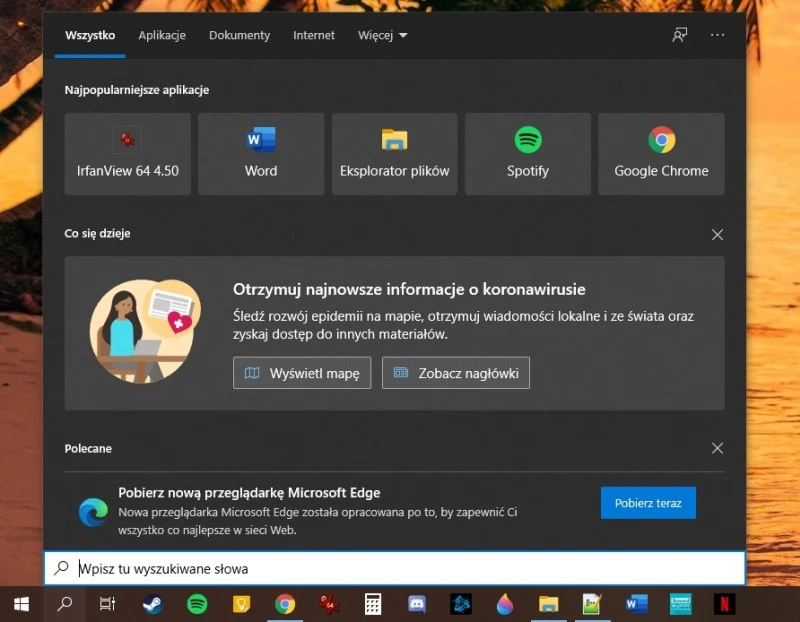Select the Dokumenty tab
The height and width of the screenshot is (622, 800).
(239, 35)
